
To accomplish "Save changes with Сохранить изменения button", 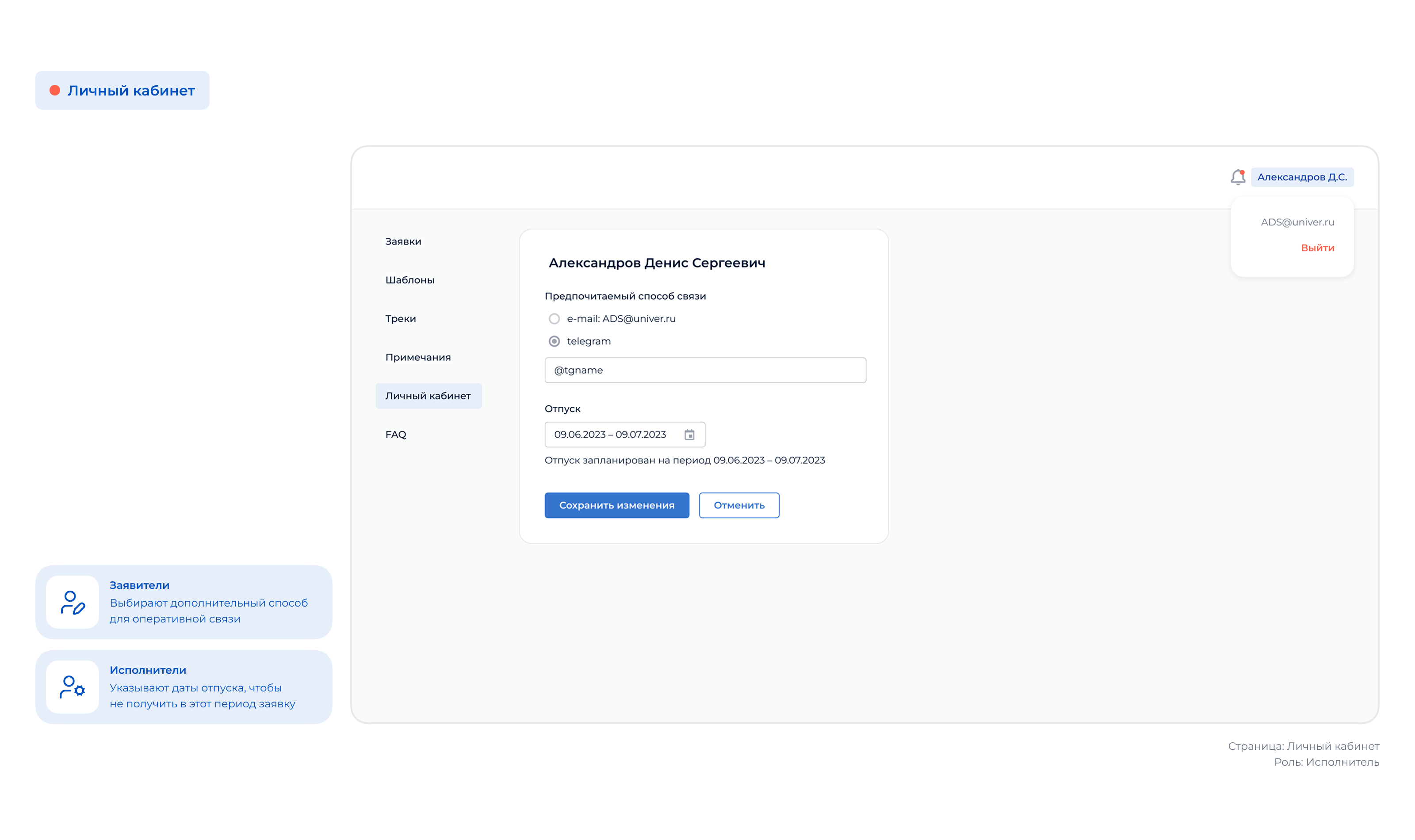I will [x=616, y=505].
